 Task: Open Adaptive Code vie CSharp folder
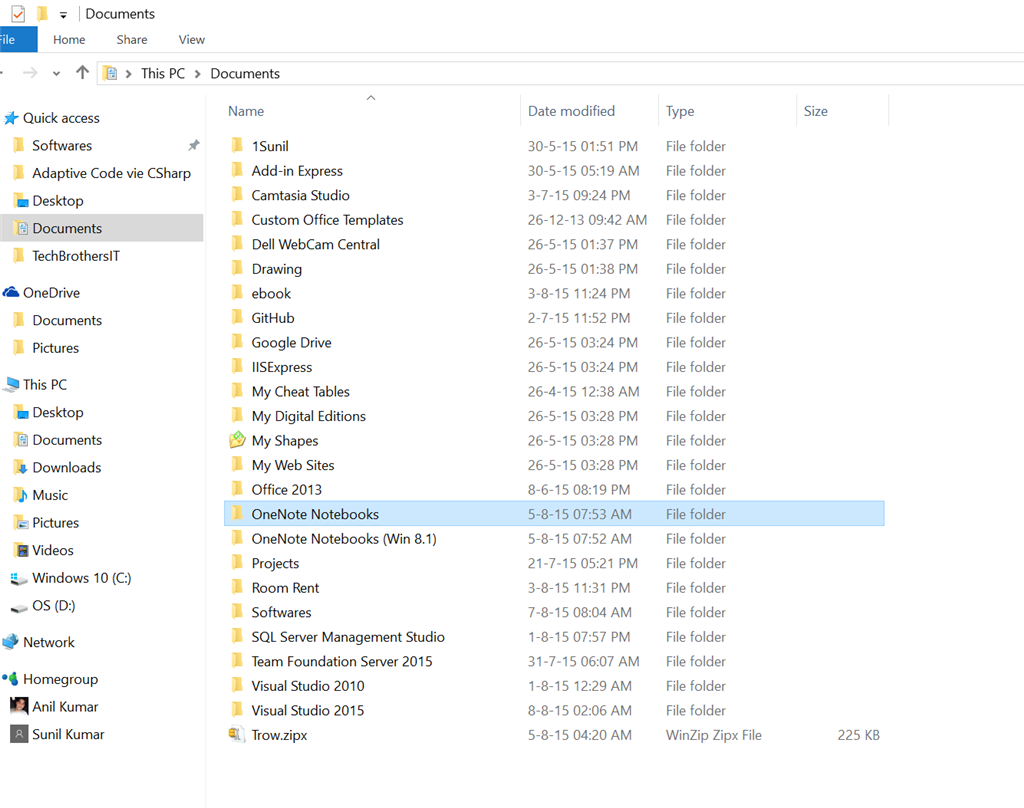(x=112, y=173)
